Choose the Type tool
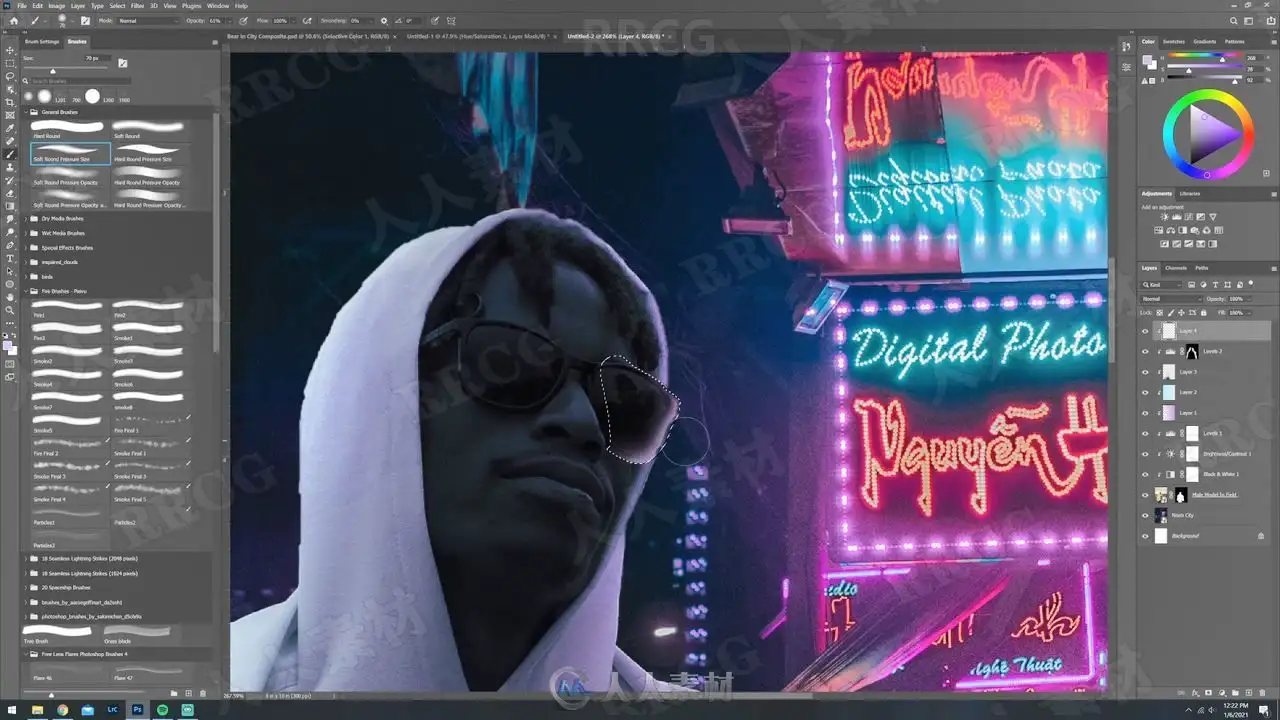Viewport: 1280px width, 720px height. click(x=10, y=258)
